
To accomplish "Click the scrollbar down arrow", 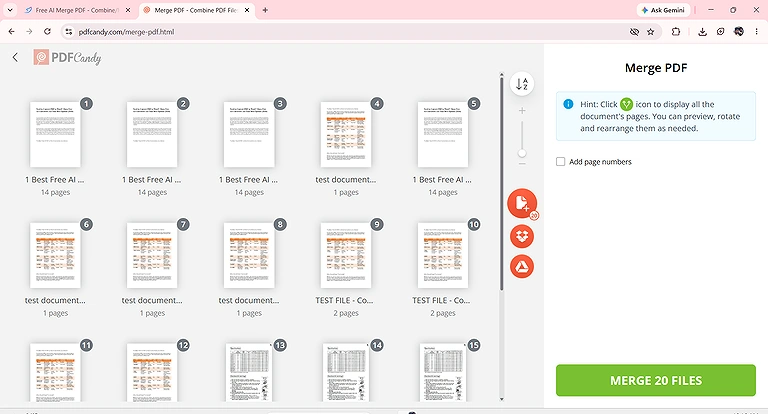I will 502,399.
